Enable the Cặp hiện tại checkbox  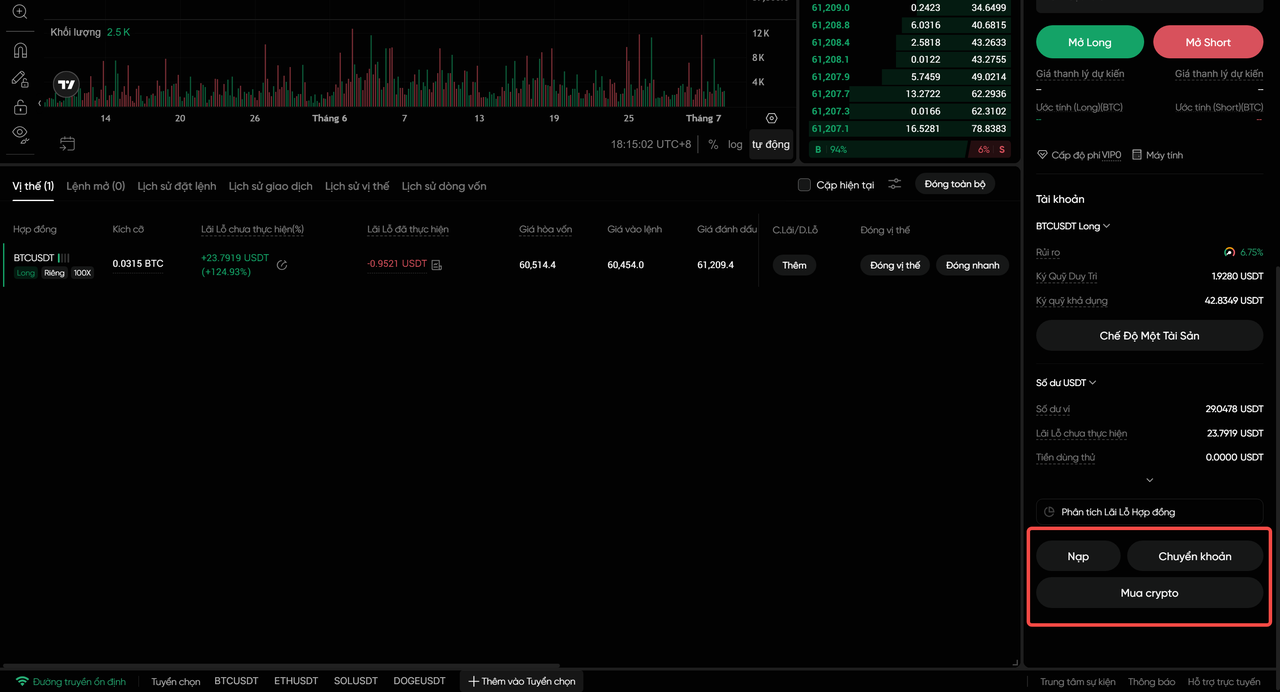pyautogui.click(x=804, y=185)
